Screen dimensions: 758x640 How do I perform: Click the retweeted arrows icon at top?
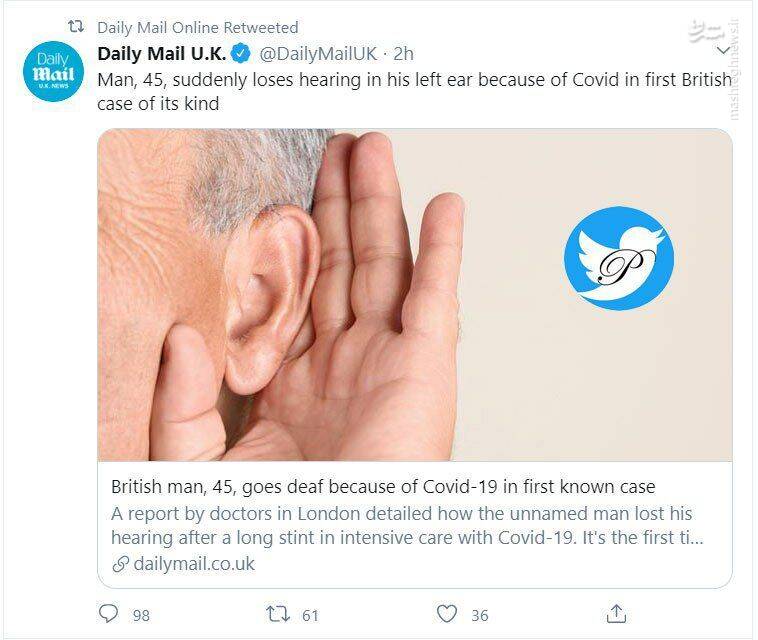point(75,27)
